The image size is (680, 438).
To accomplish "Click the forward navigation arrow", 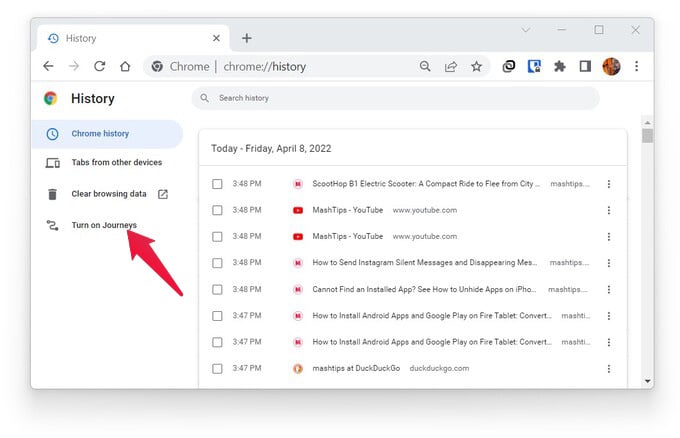I will point(74,66).
